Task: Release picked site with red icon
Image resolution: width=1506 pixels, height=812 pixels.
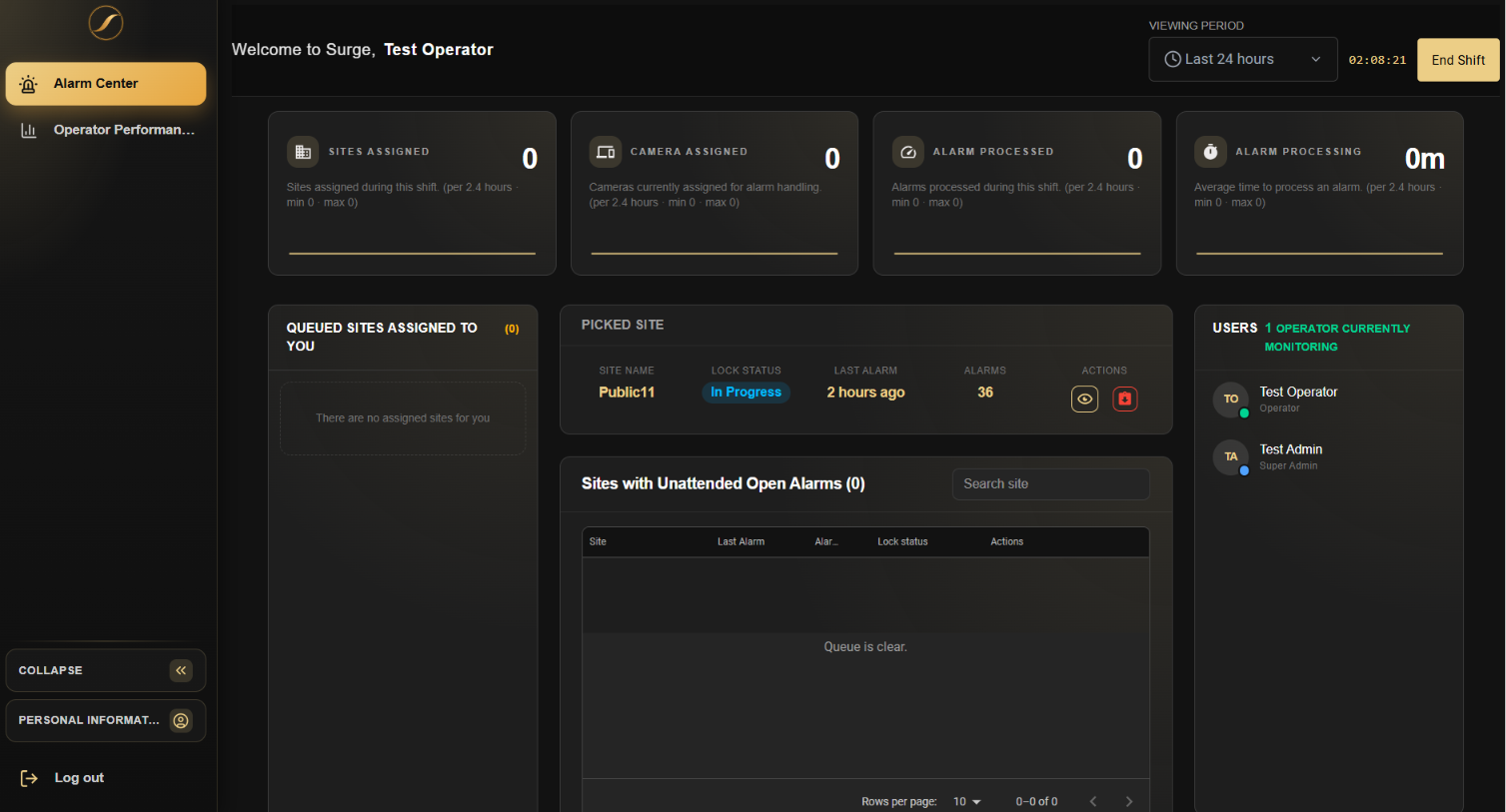Action: 1125,400
